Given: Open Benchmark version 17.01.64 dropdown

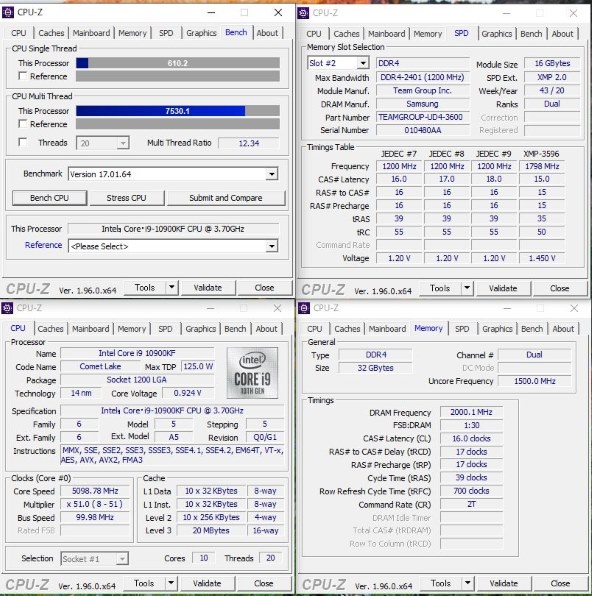Looking at the screenshot, I should 173,174.
